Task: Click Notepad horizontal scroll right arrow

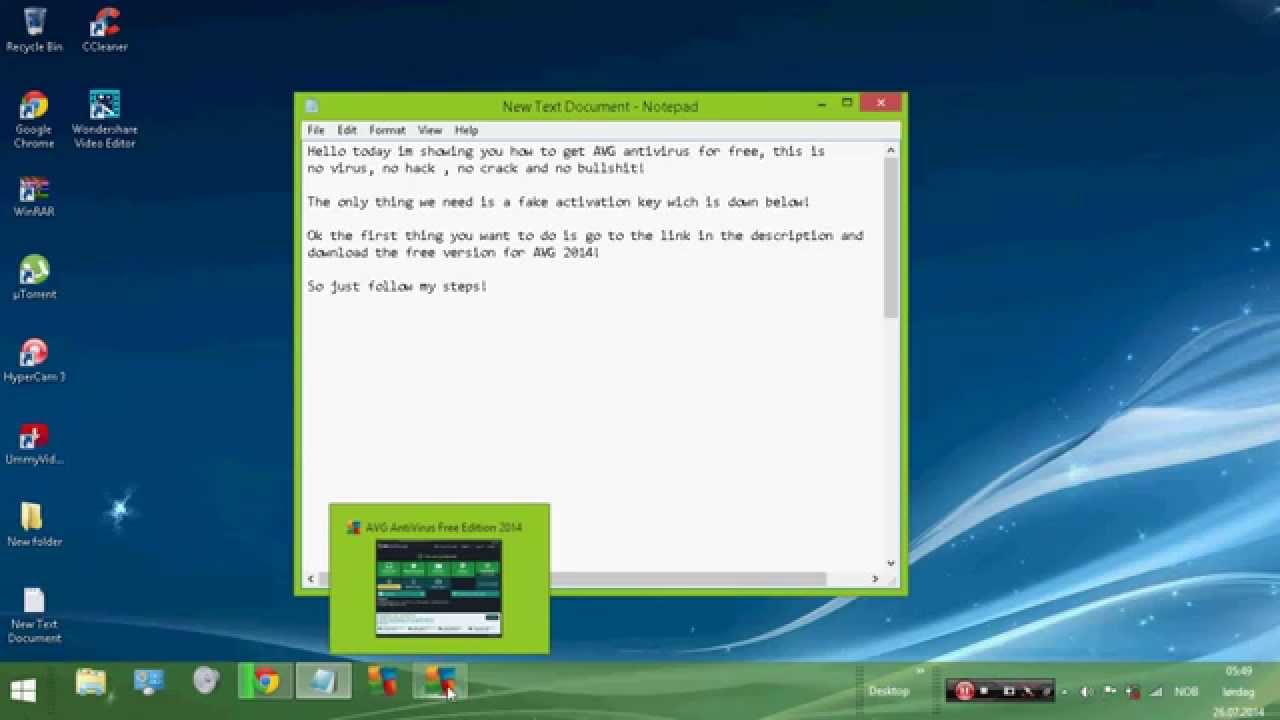Action: tap(875, 578)
